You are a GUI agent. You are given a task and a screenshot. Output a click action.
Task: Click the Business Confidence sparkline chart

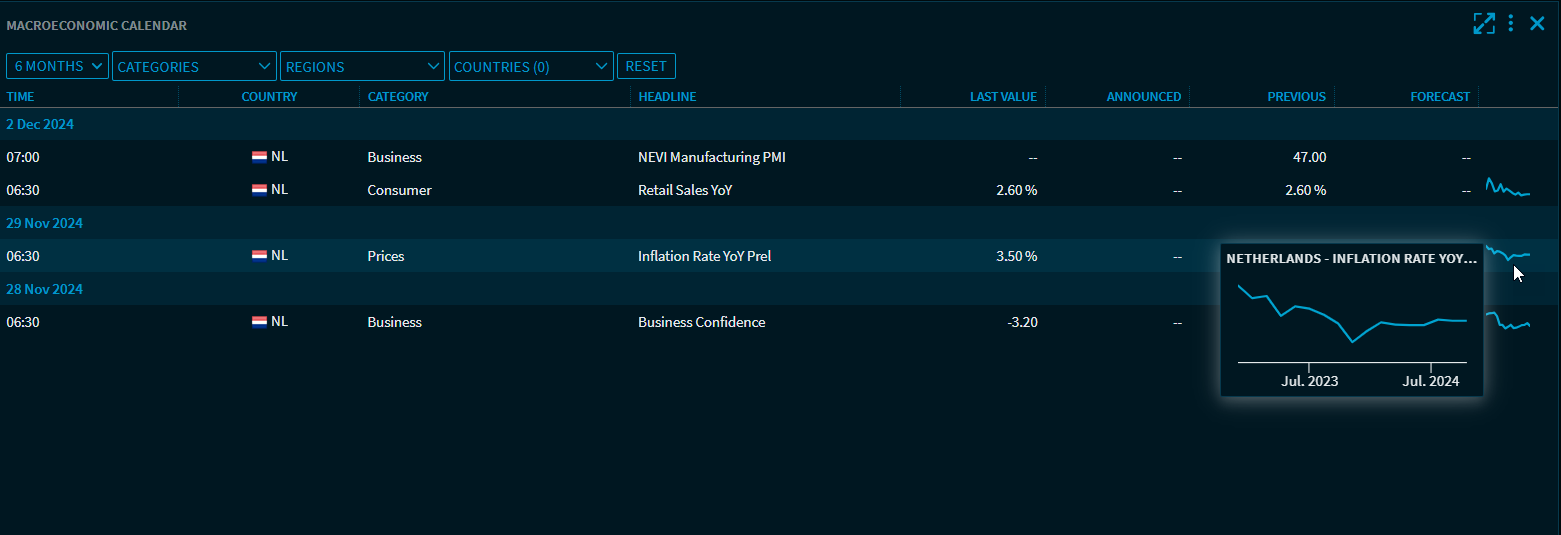pos(1508,321)
